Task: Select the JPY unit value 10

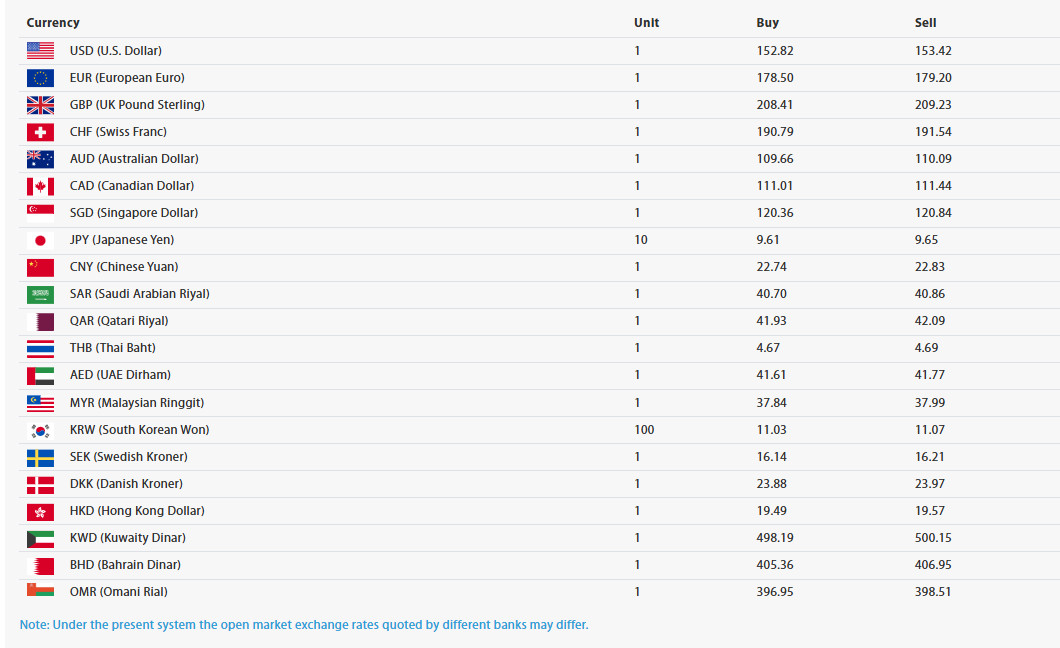Action: point(641,240)
